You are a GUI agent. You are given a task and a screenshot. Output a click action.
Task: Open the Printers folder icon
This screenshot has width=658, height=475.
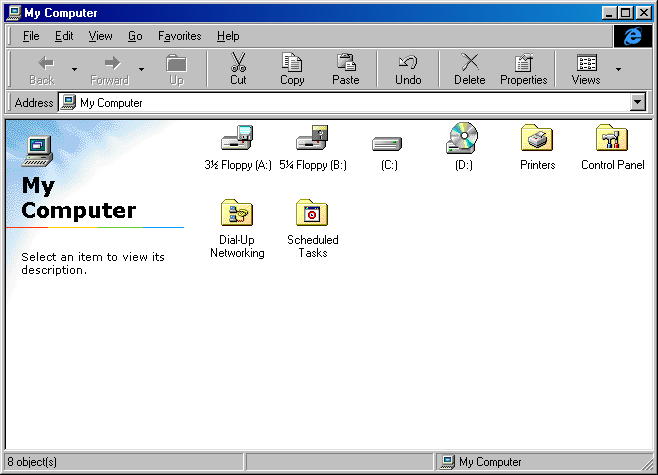pos(537,138)
